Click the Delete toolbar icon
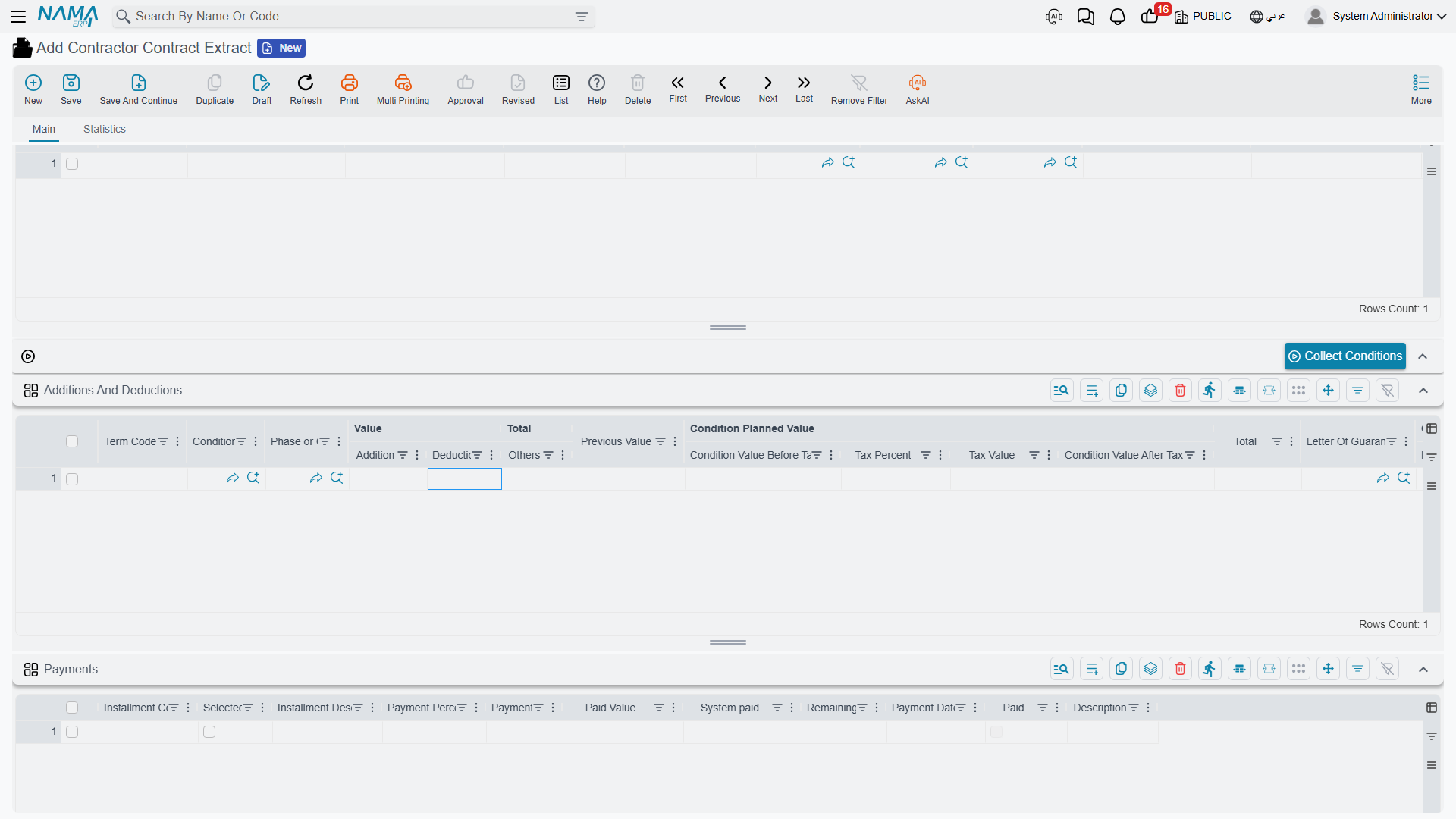The image size is (1456, 819). 638,89
